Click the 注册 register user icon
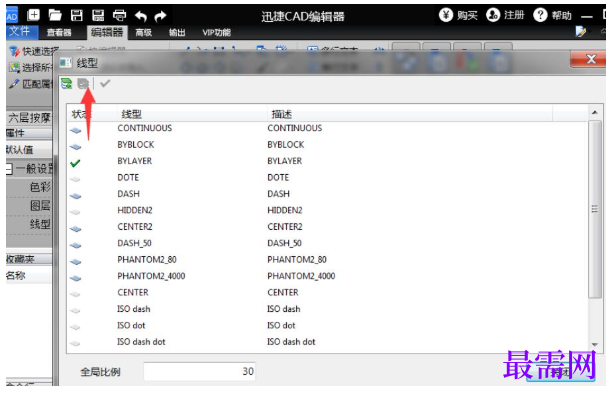The image size is (615, 396). [x=493, y=15]
